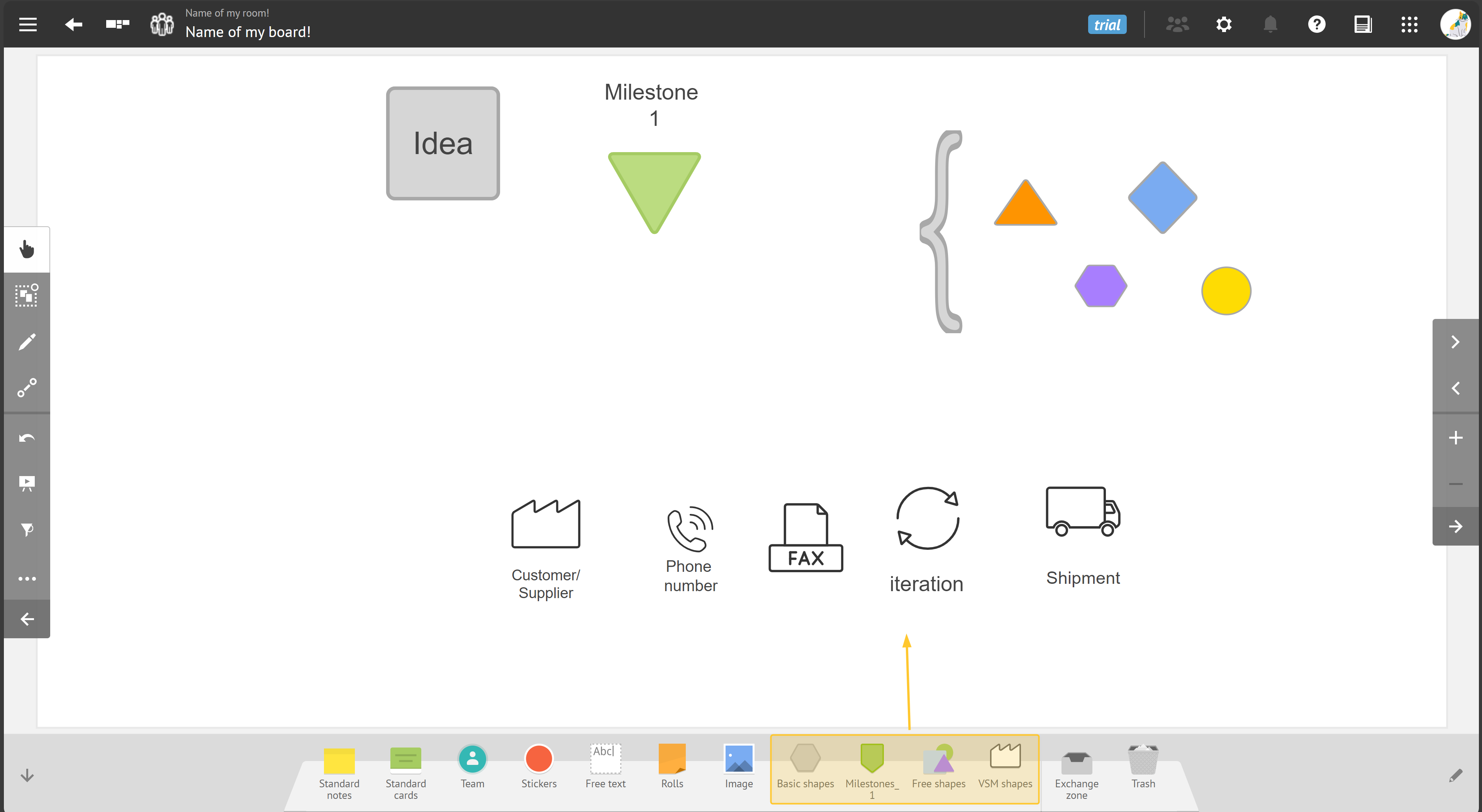
Task: Select the grey Idea card
Action: pyautogui.click(x=443, y=143)
